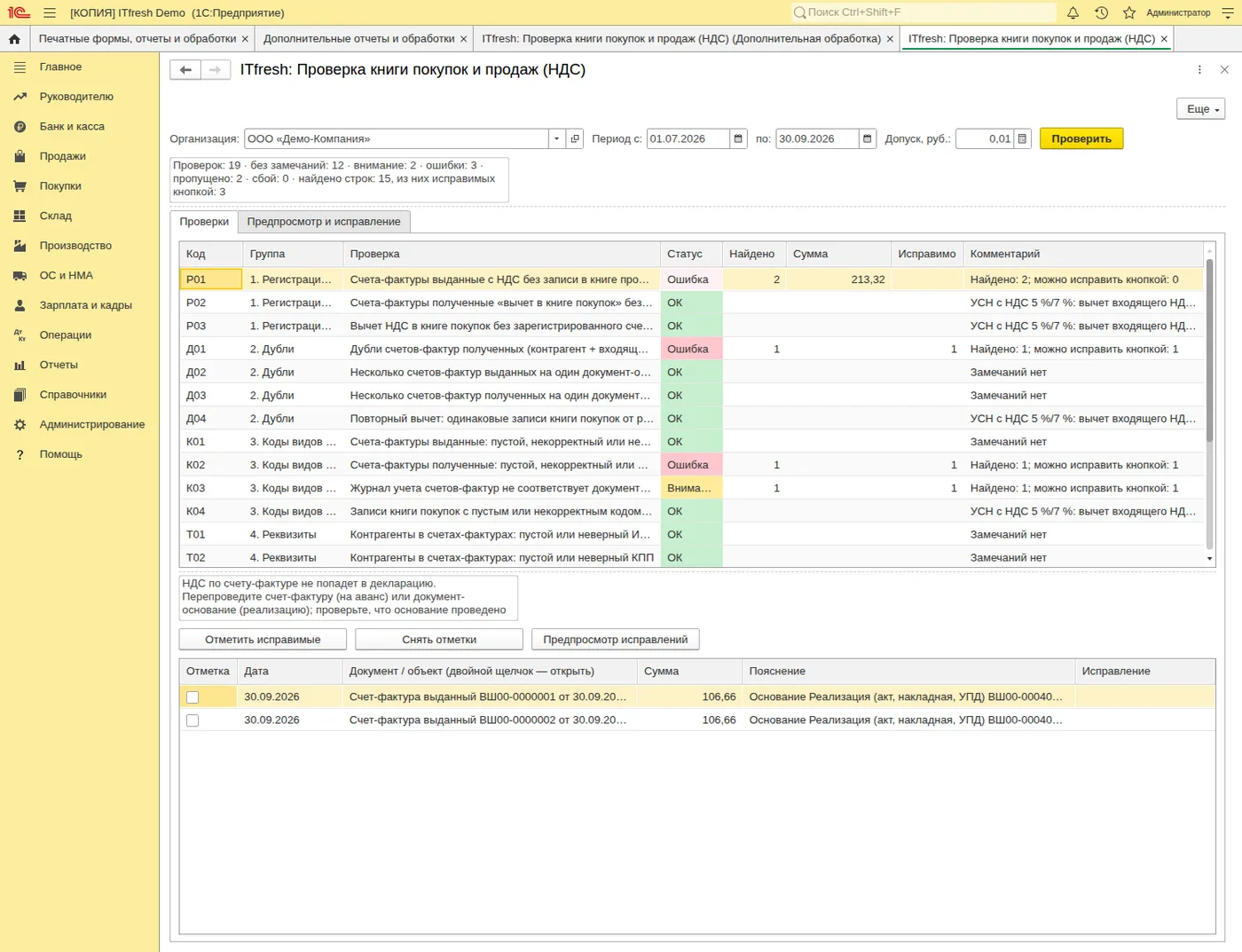1242x952 pixels.
Task: Check the box for invoice ВШ00-0000002
Action: pyautogui.click(x=193, y=720)
